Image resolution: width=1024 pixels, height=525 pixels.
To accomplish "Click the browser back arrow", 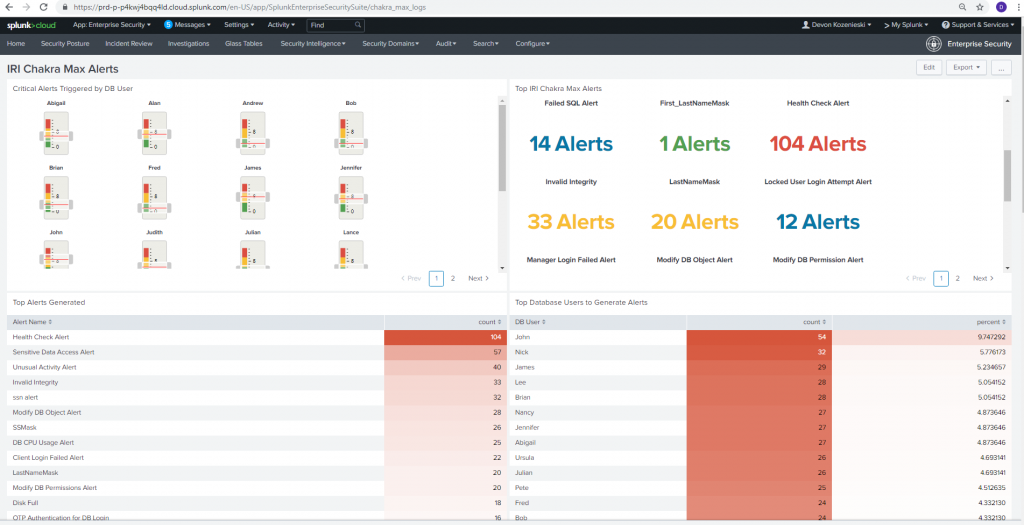I will [10, 7].
